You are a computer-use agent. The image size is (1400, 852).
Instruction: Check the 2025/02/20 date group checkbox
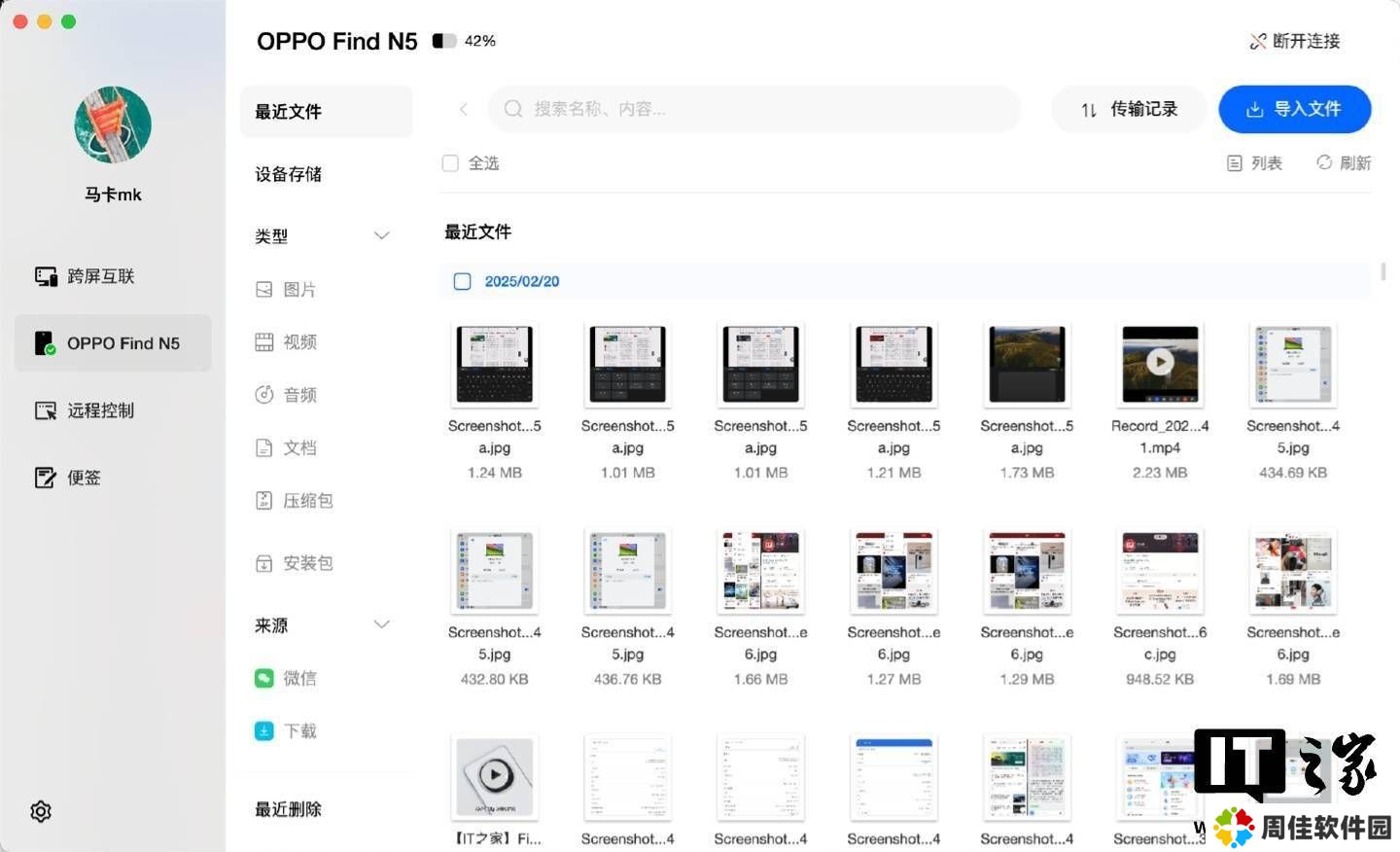pos(463,281)
